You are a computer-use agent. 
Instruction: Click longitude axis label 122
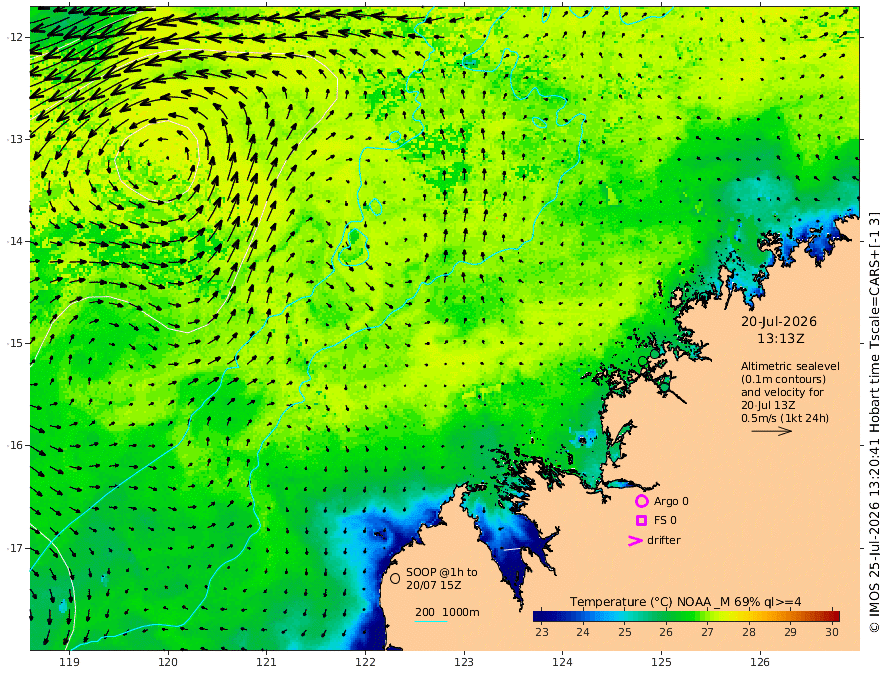coord(365,663)
